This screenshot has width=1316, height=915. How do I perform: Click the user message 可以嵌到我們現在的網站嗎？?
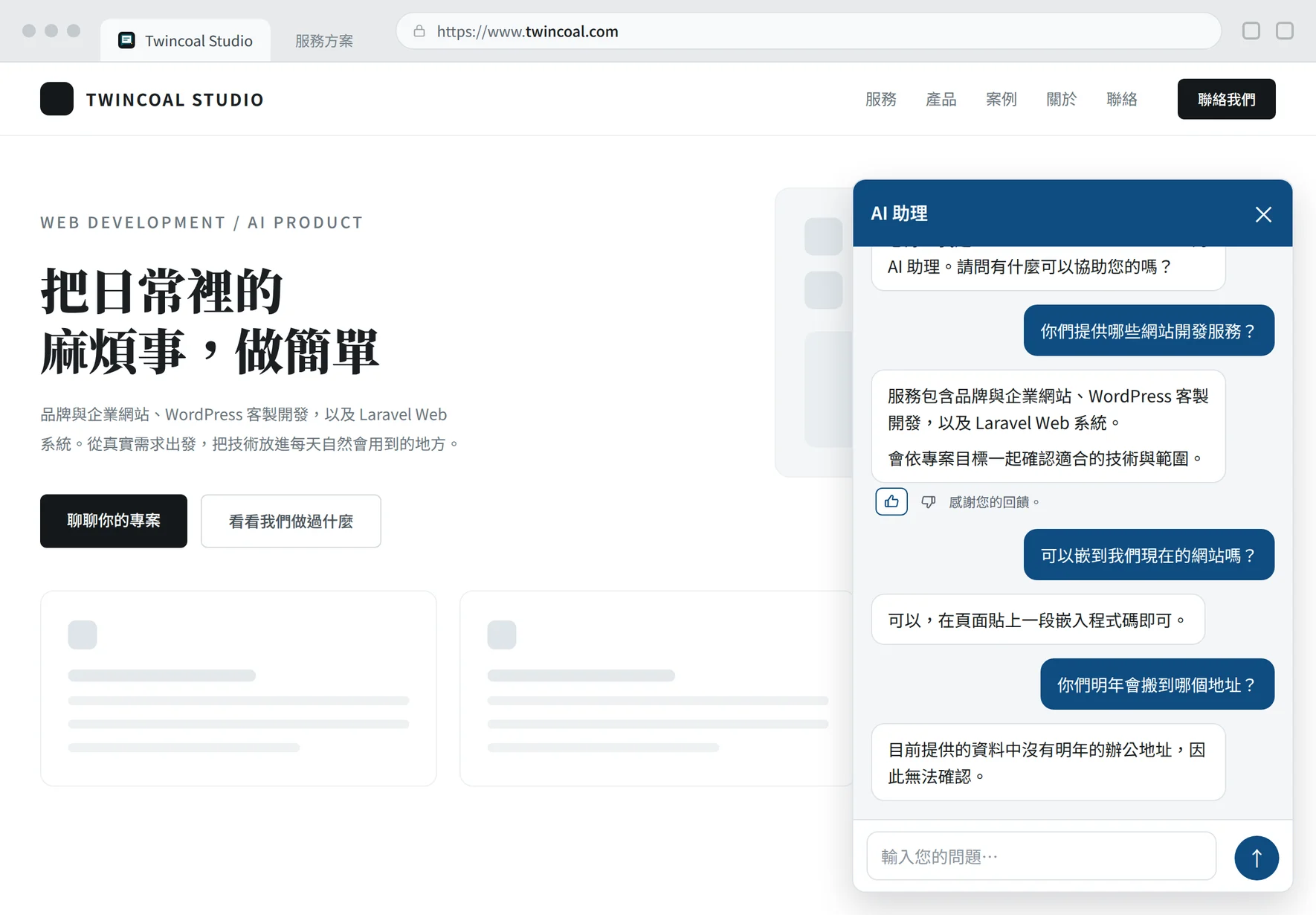click(x=1149, y=555)
